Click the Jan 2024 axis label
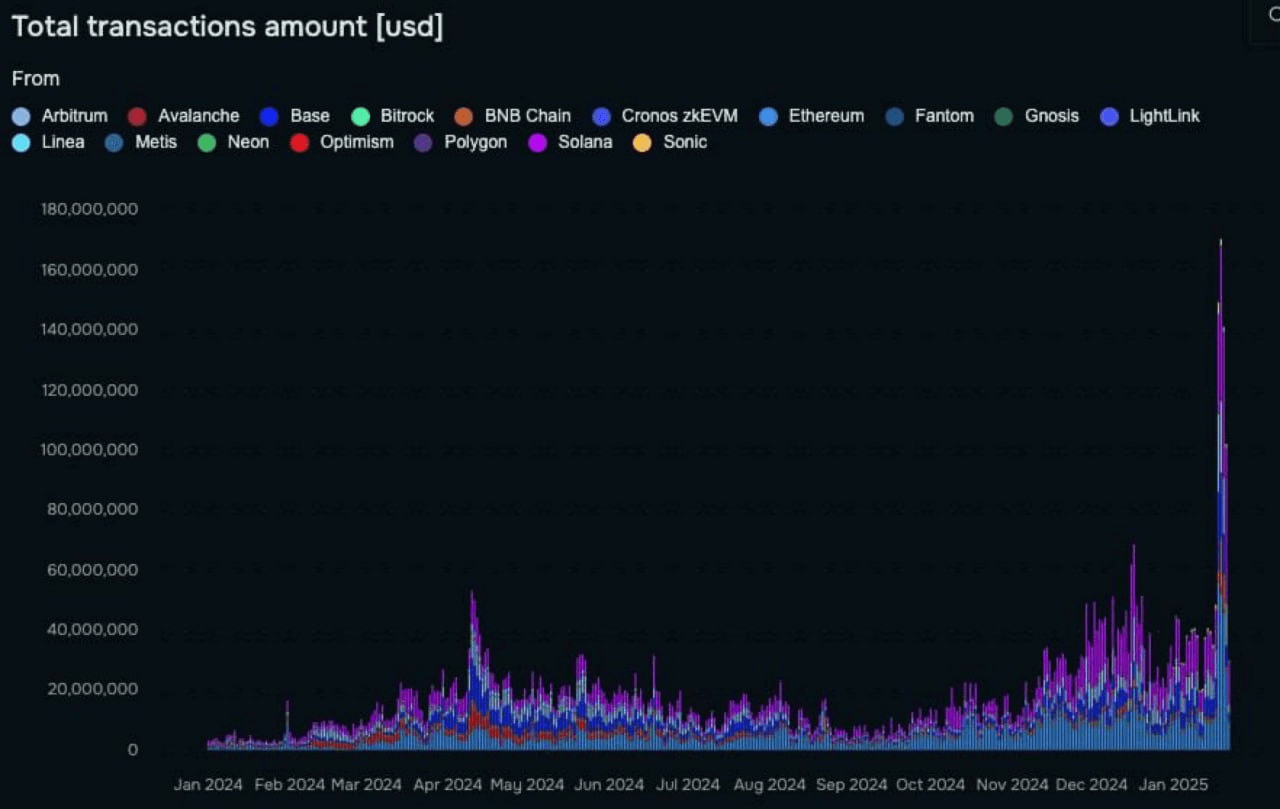Screen dimensions: 1280x809 [x=208, y=785]
